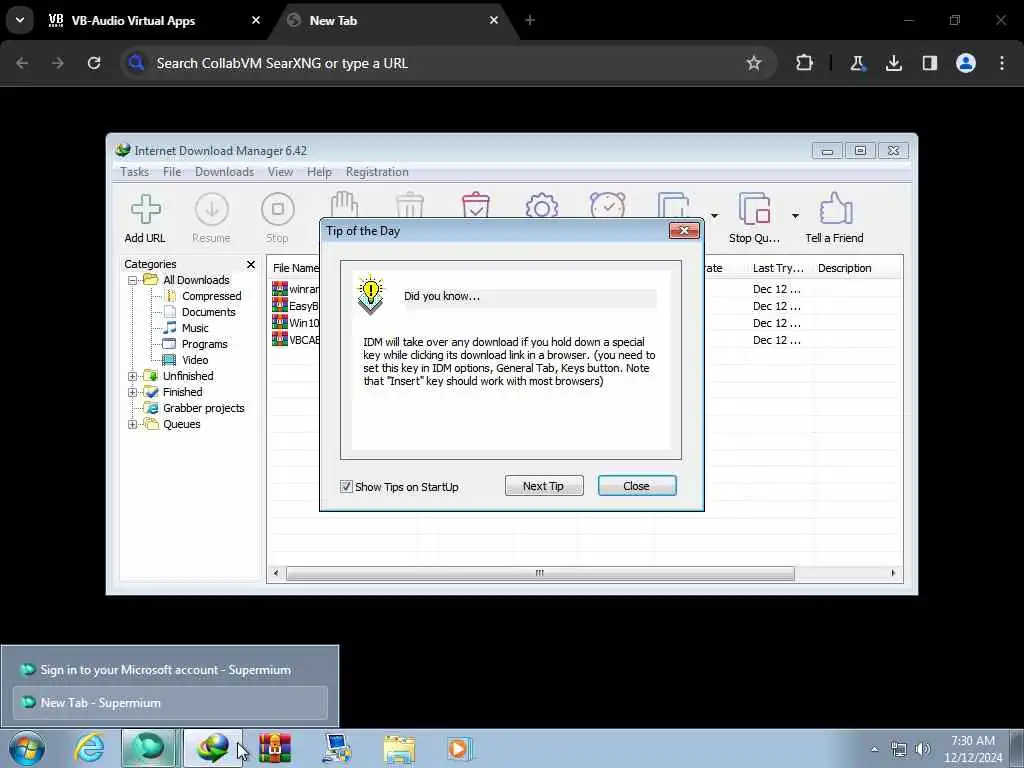The height and width of the screenshot is (768, 1024).
Task: Select the Win10 download row
Action: (x=296, y=323)
